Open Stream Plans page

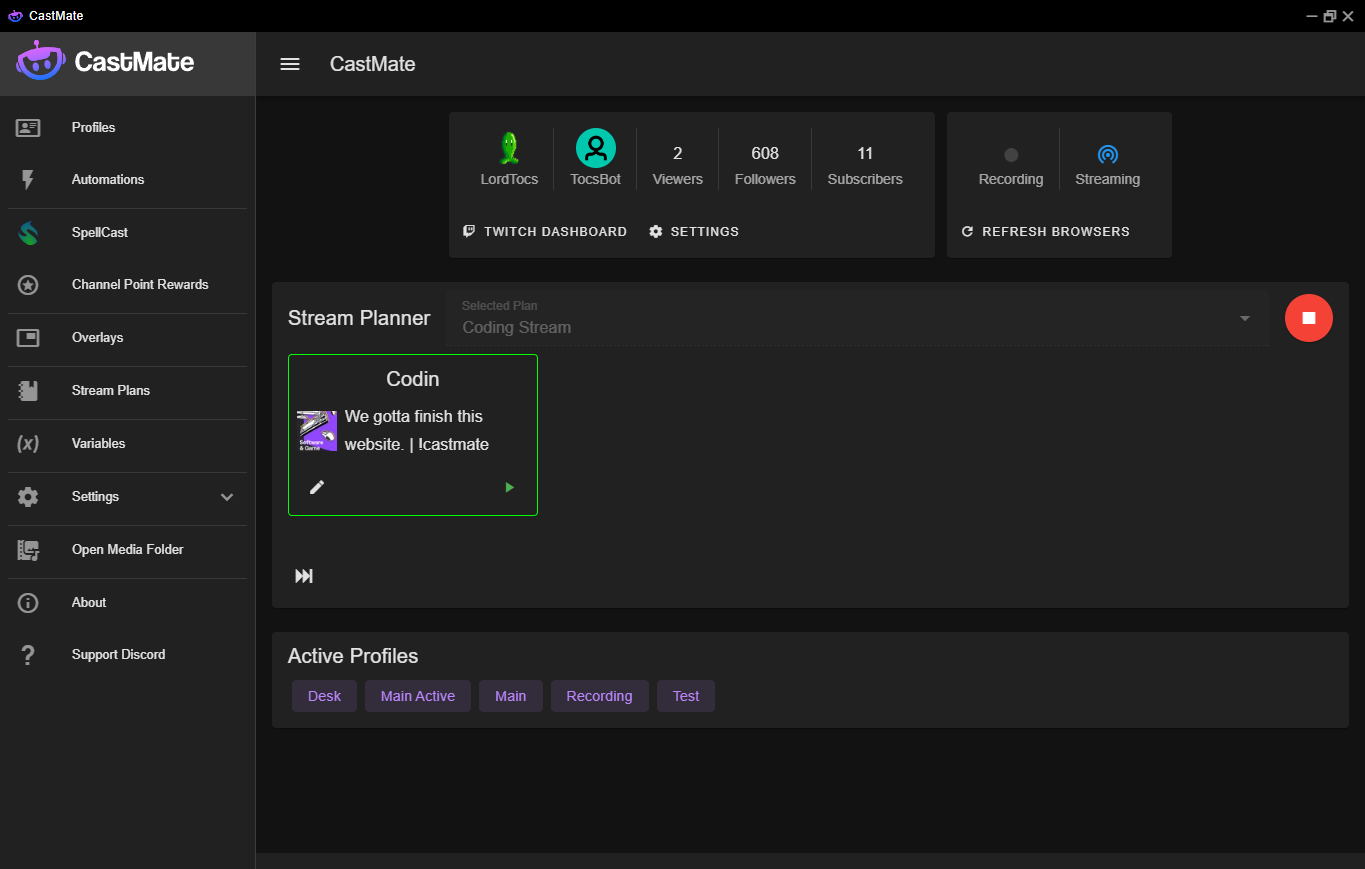[x=127, y=391]
